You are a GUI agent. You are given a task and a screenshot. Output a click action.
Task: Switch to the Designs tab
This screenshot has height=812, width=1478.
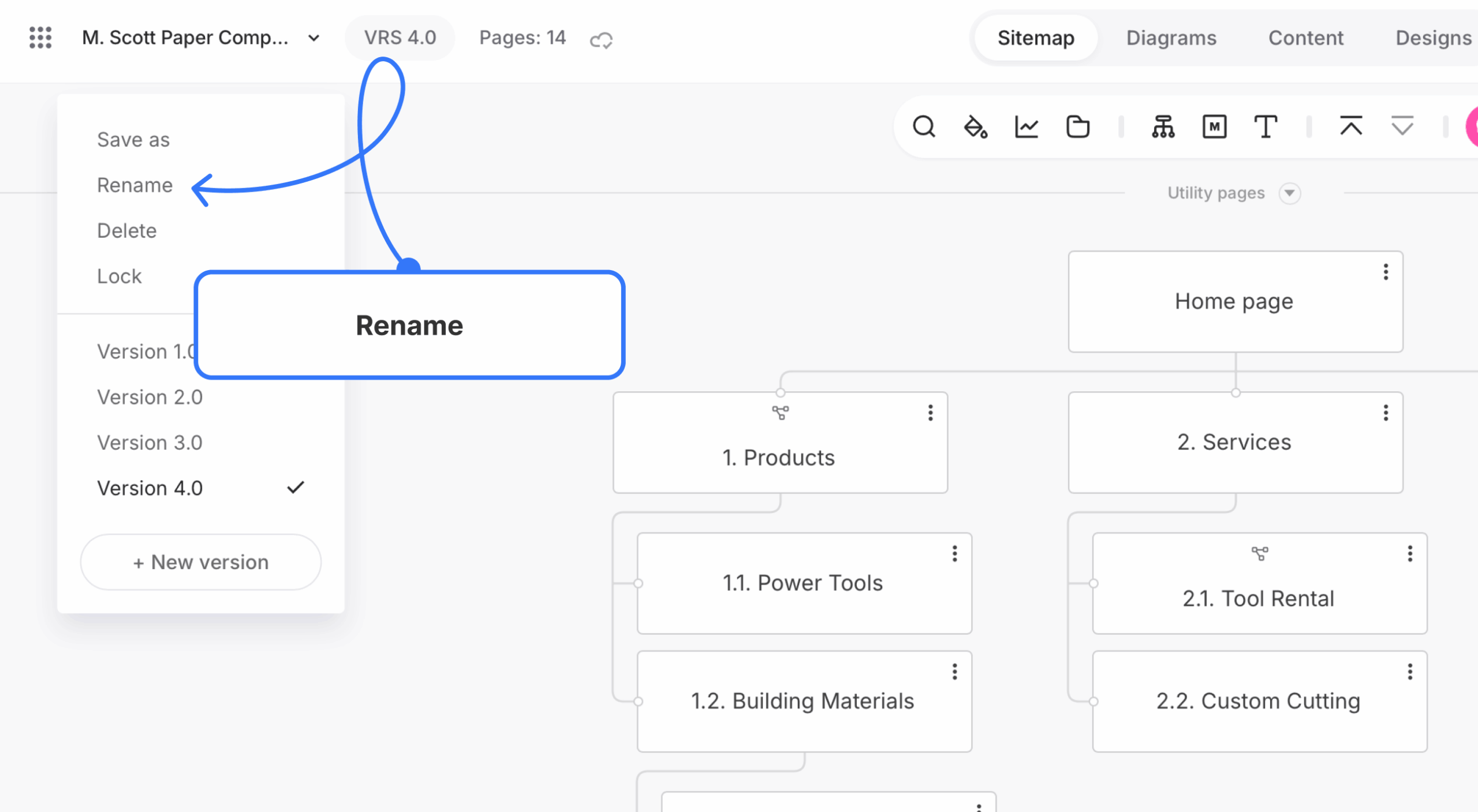pyautogui.click(x=1433, y=38)
